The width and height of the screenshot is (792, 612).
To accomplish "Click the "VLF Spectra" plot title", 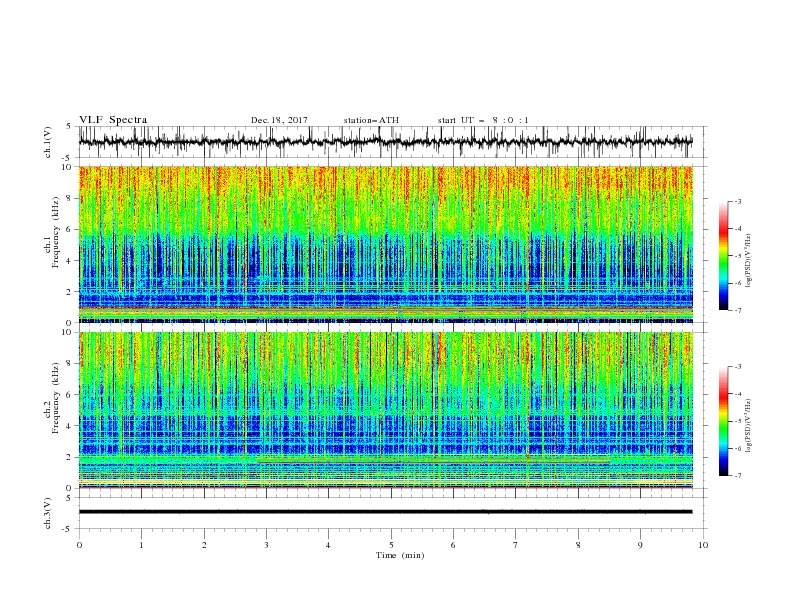I will pyautogui.click(x=113, y=120).
